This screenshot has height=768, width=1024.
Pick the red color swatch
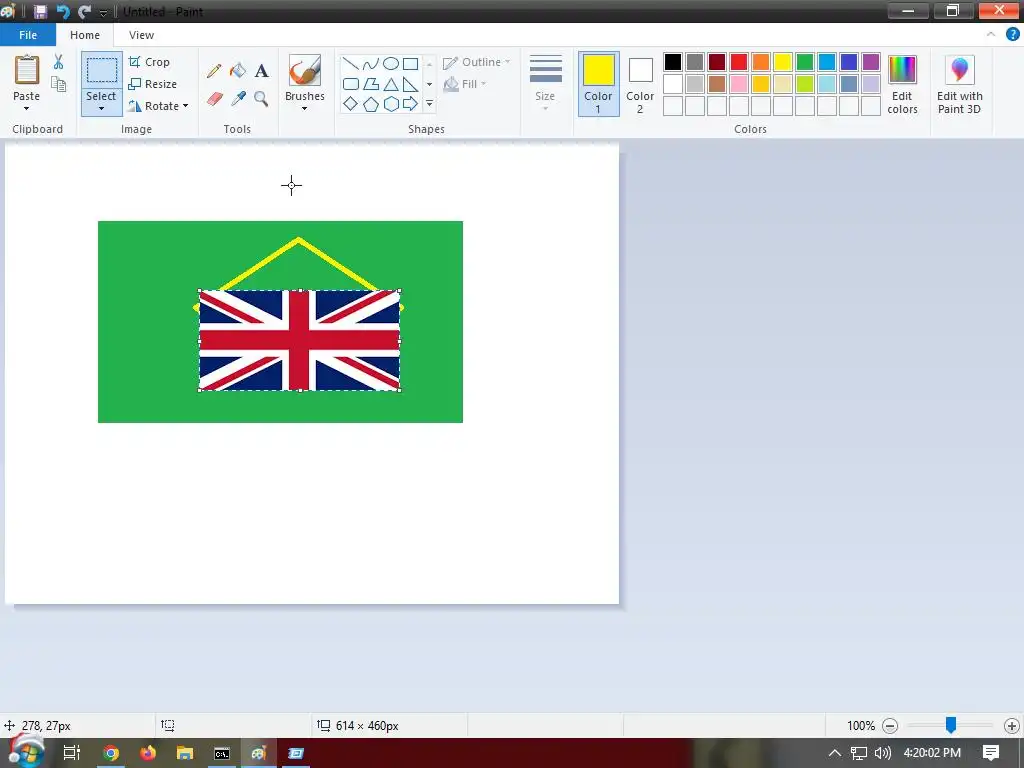(x=739, y=62)
